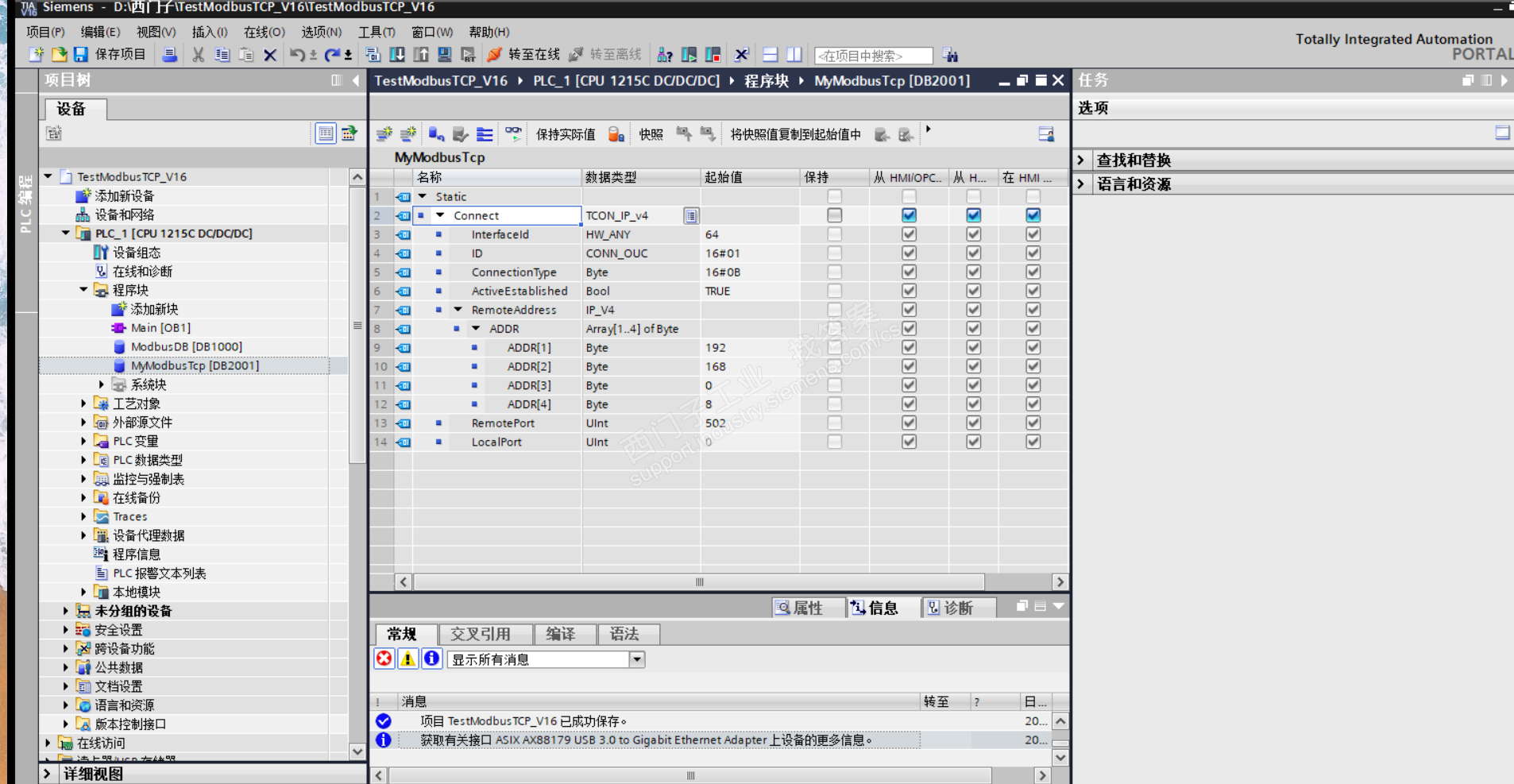Click the Save project disk icon
The height and width of the screenshot is (784, 1514).
click(80, 55)
